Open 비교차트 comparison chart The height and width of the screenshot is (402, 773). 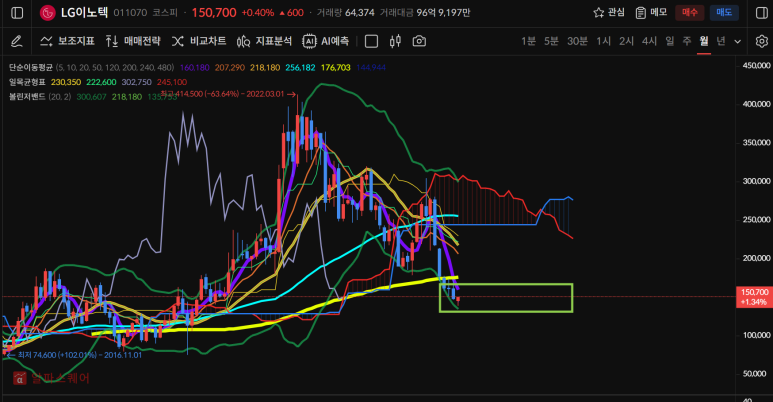pos(199,41)
